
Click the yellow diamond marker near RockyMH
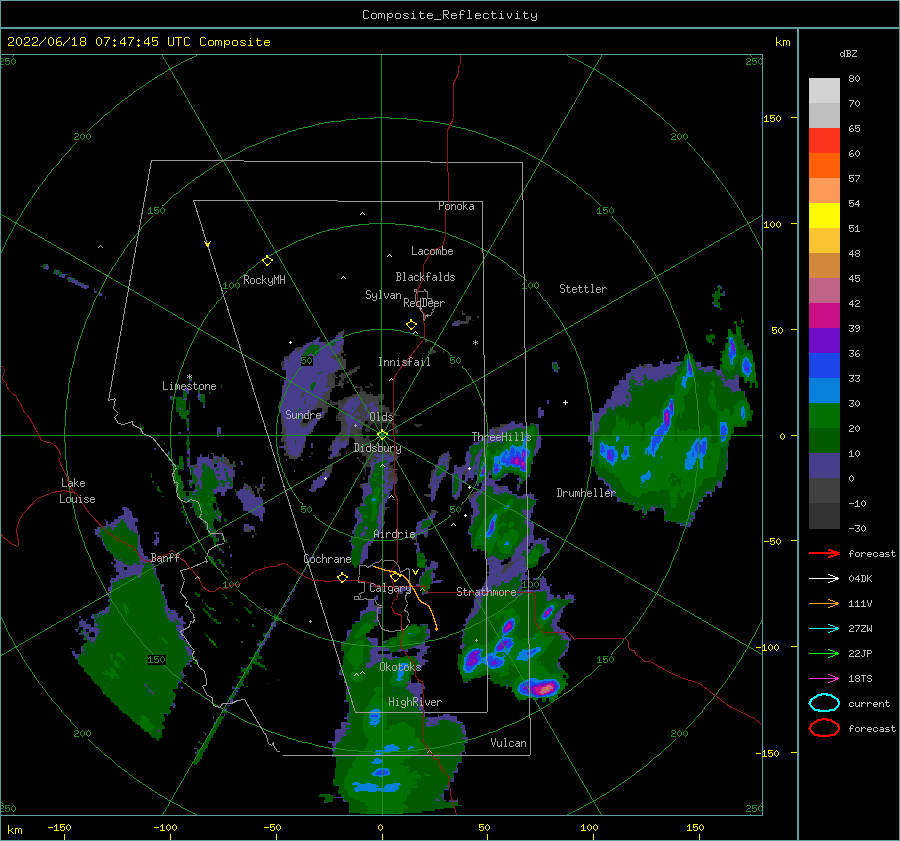(267, 261)
